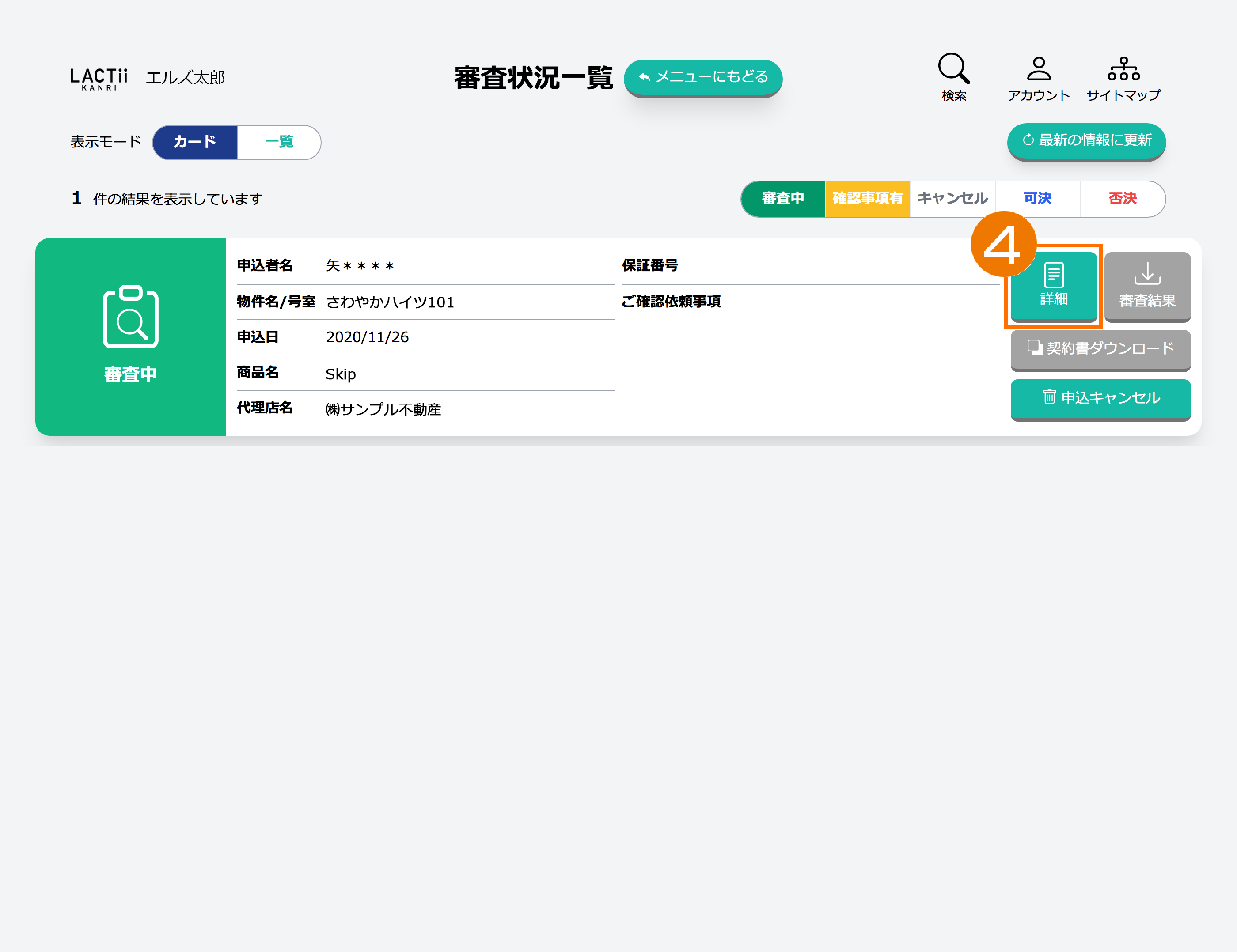Click the property name さわやかハイツ101
Screen dimensions: 1237x952
[390, 302]
